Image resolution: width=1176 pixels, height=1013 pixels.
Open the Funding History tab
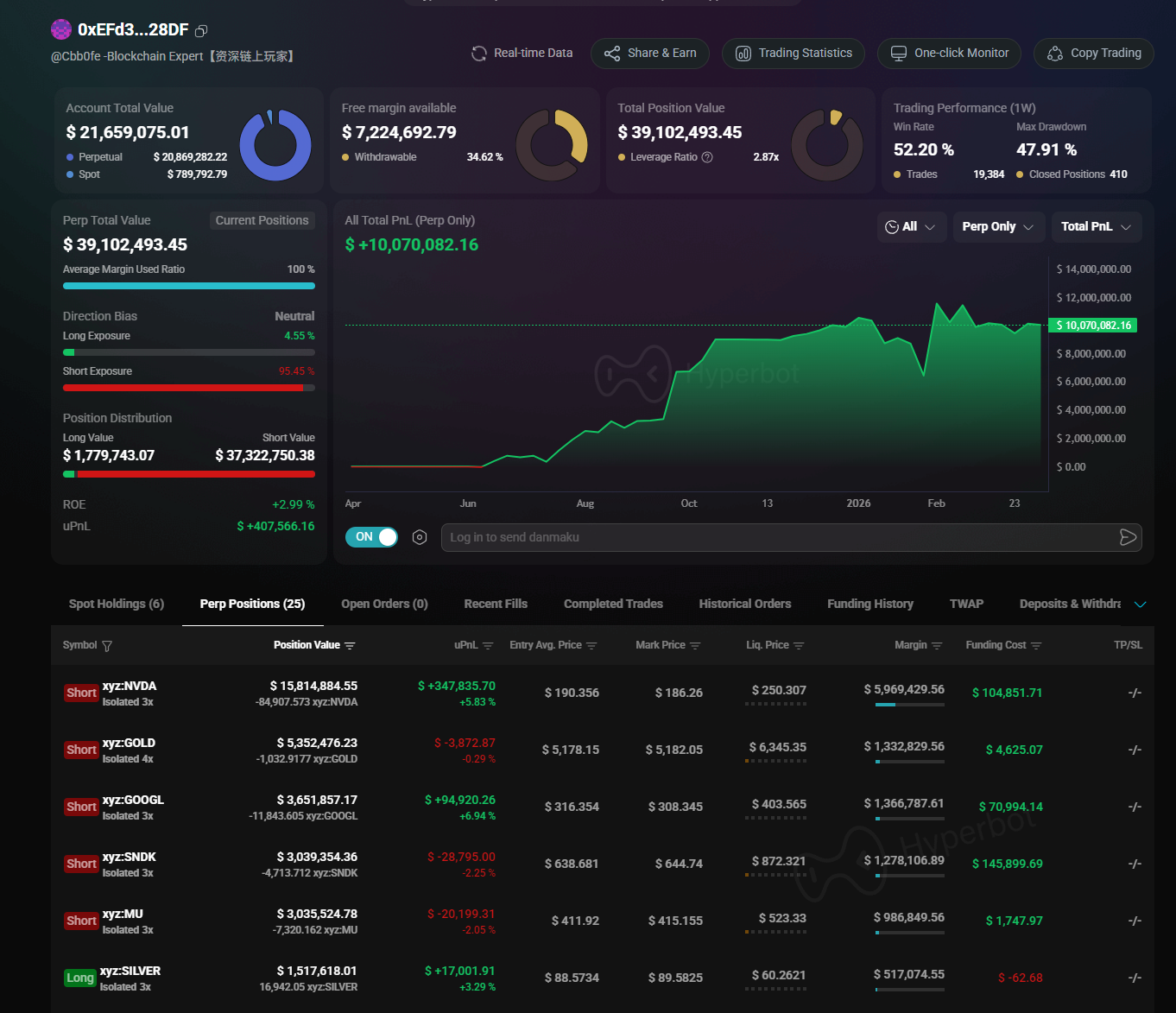(869, 604)
